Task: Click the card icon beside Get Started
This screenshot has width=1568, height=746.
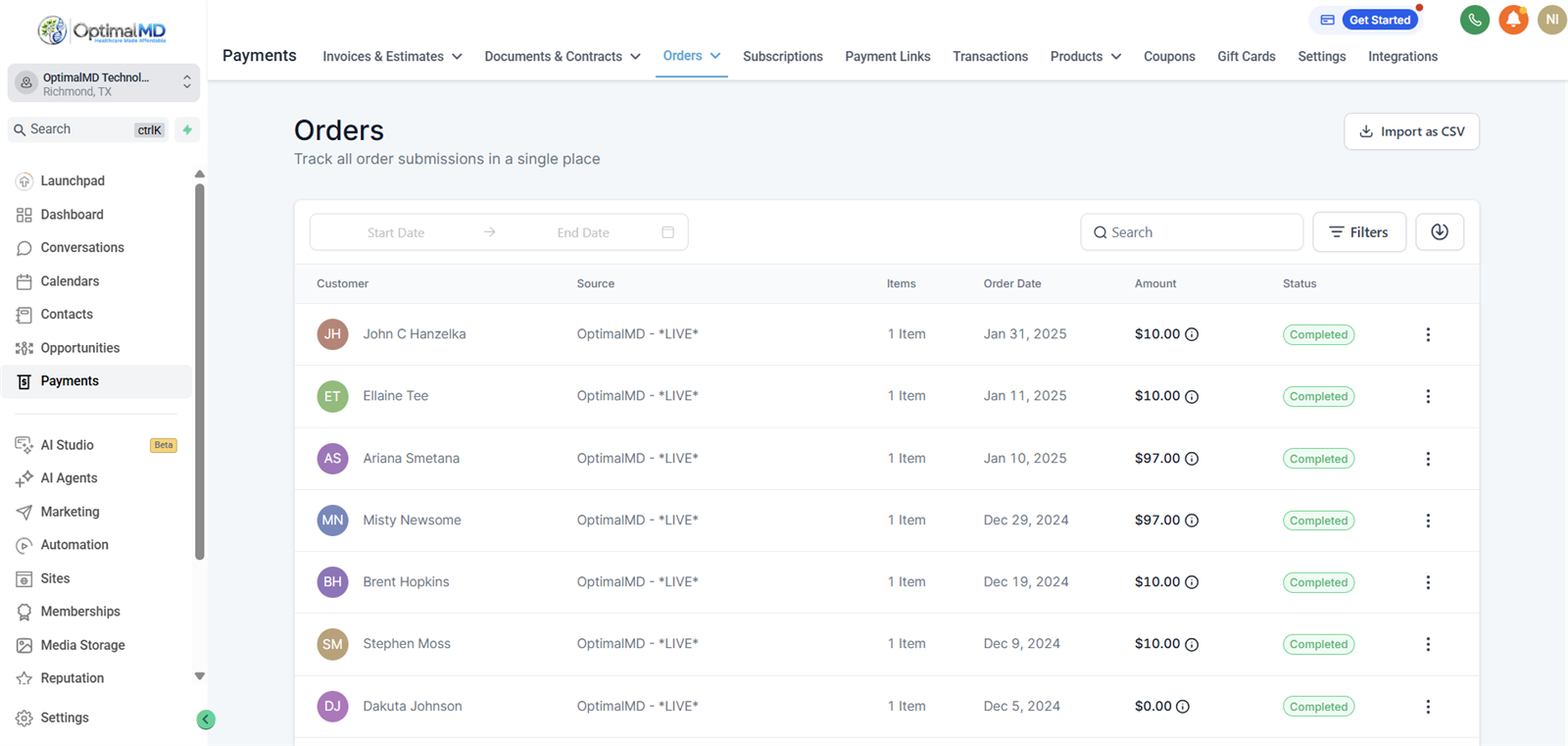Action: (1327, 20)
